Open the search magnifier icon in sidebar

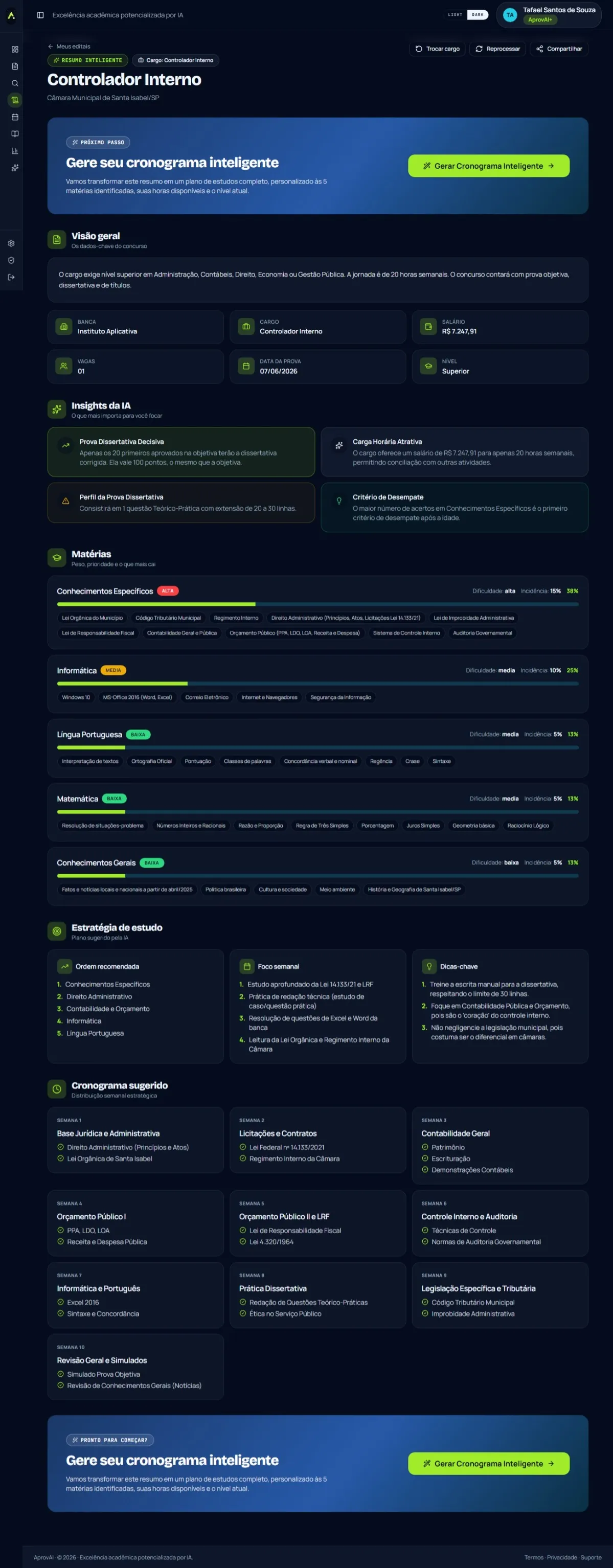point(15,83)
